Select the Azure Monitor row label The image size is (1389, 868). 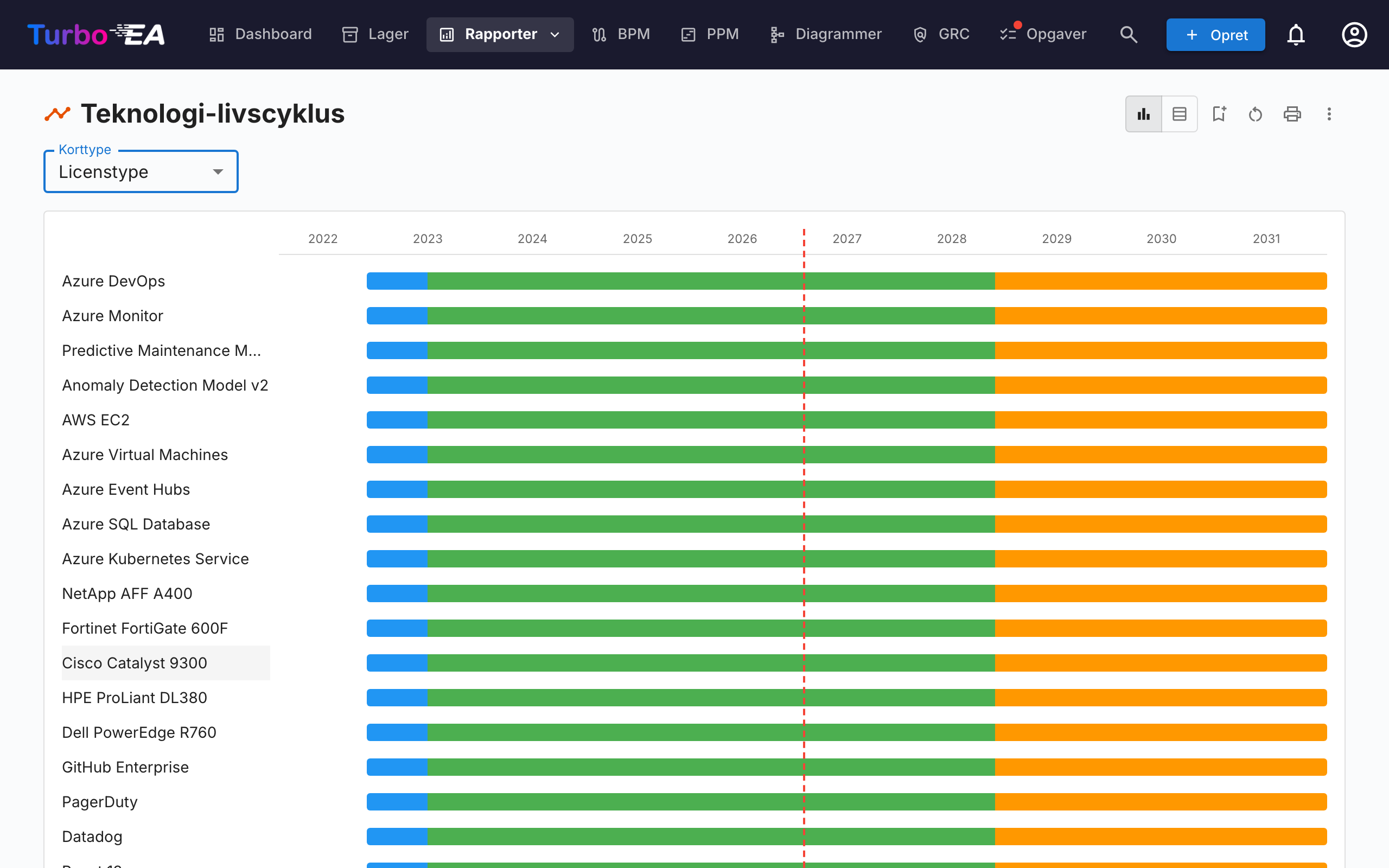[112, 316]
